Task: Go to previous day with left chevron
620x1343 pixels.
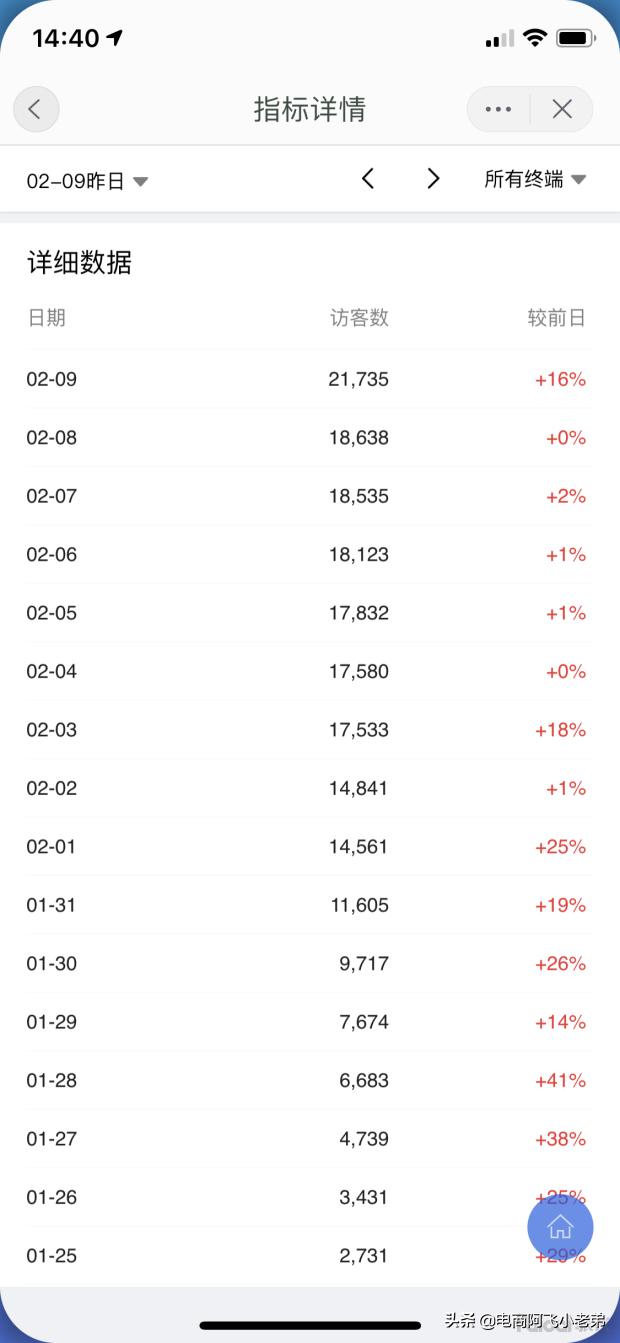Action: [x=368, y=179]
